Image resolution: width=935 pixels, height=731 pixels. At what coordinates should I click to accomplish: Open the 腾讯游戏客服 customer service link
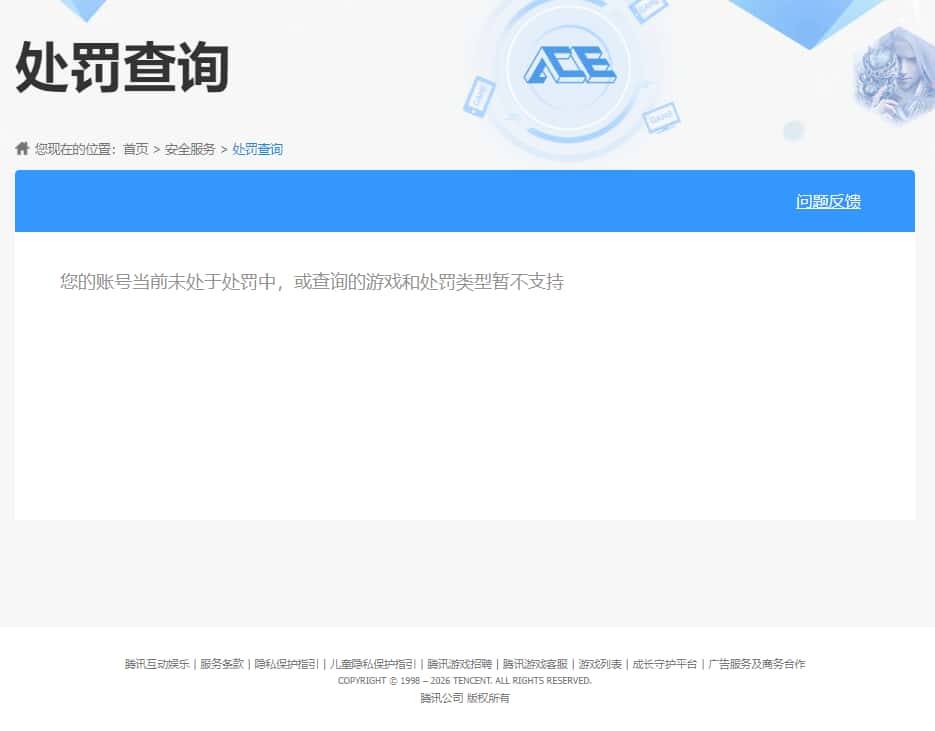(538, 664)
